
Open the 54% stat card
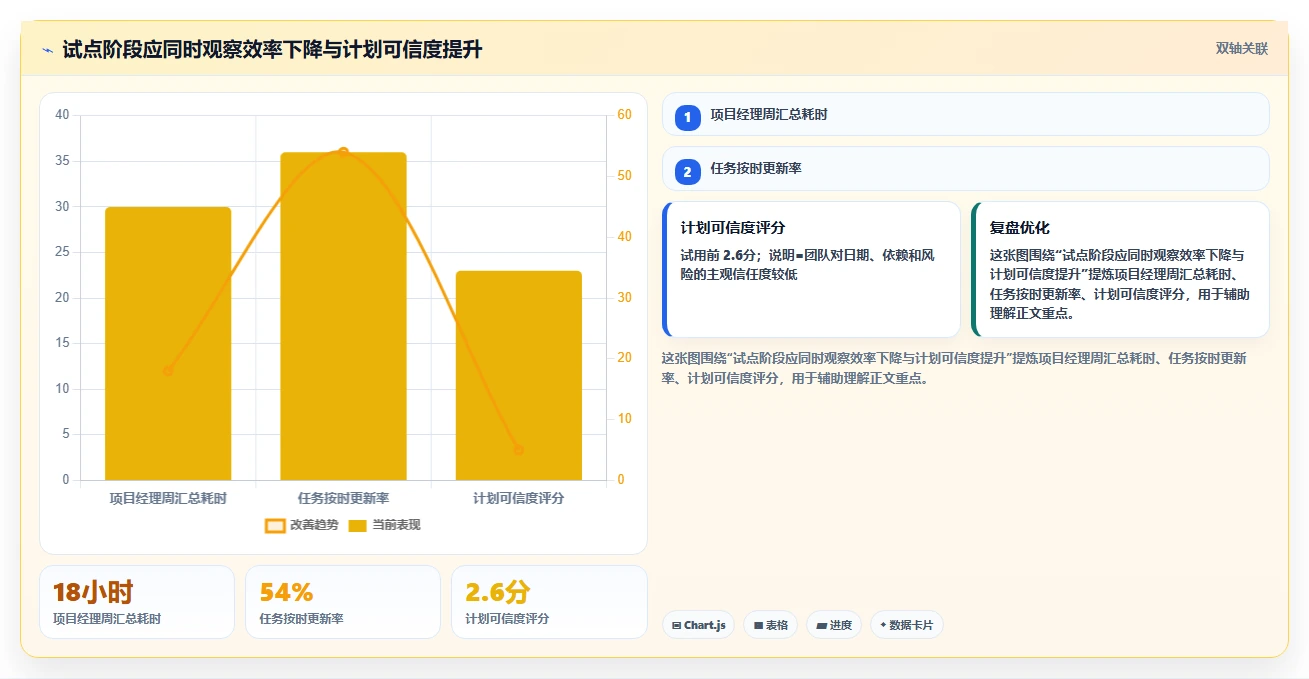pyautogui.click(x=343, y=602)
